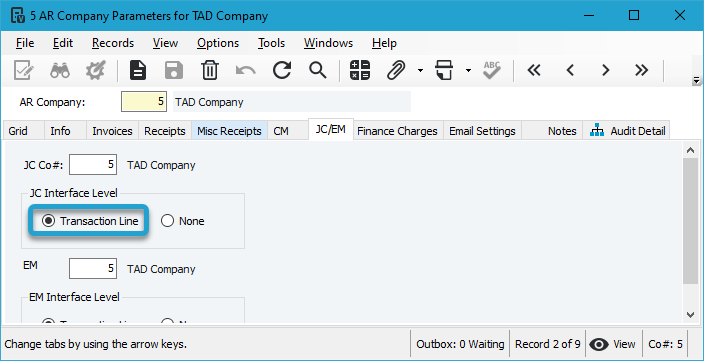Switch to the Finance Charges tab
This screenshot has width=704, height=361.
click(397, 131)
